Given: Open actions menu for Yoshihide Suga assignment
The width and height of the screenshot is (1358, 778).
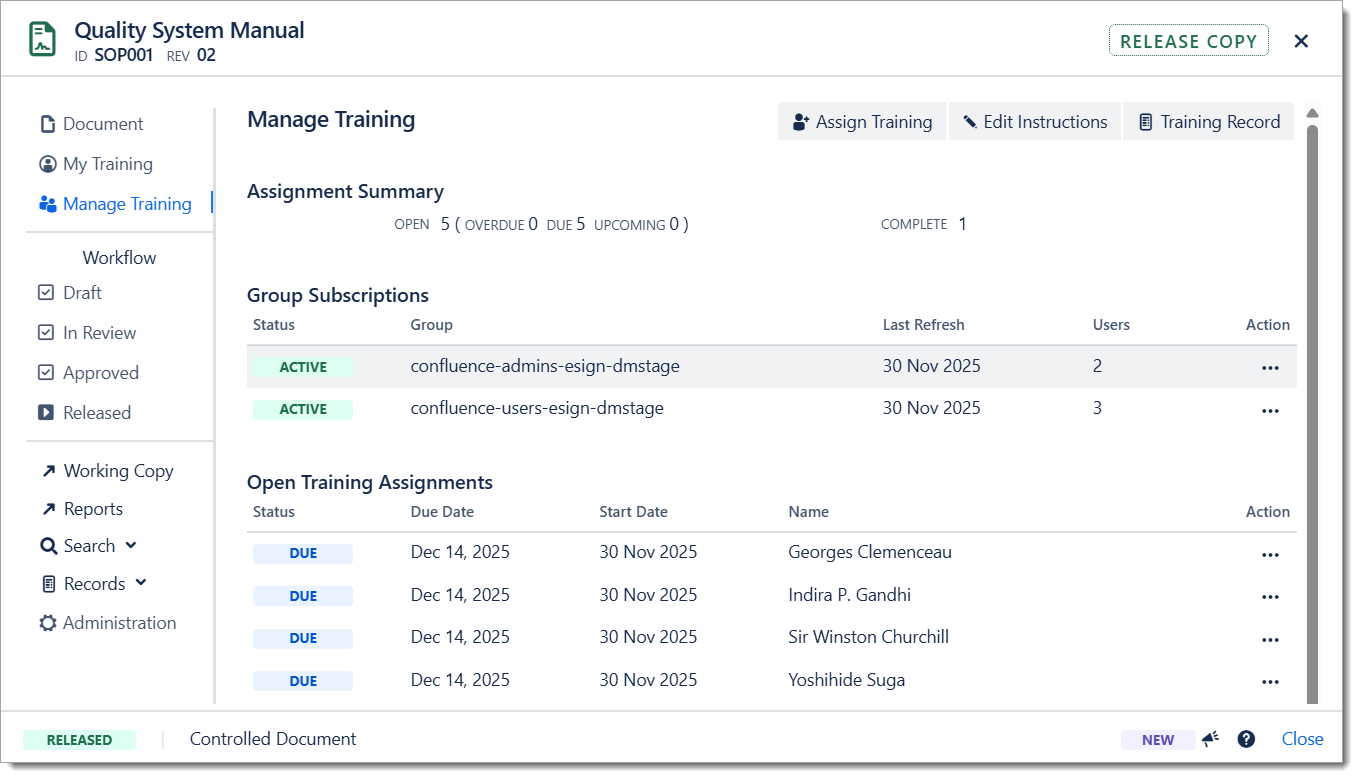Looking at the screenshot, I should 1270,681.
